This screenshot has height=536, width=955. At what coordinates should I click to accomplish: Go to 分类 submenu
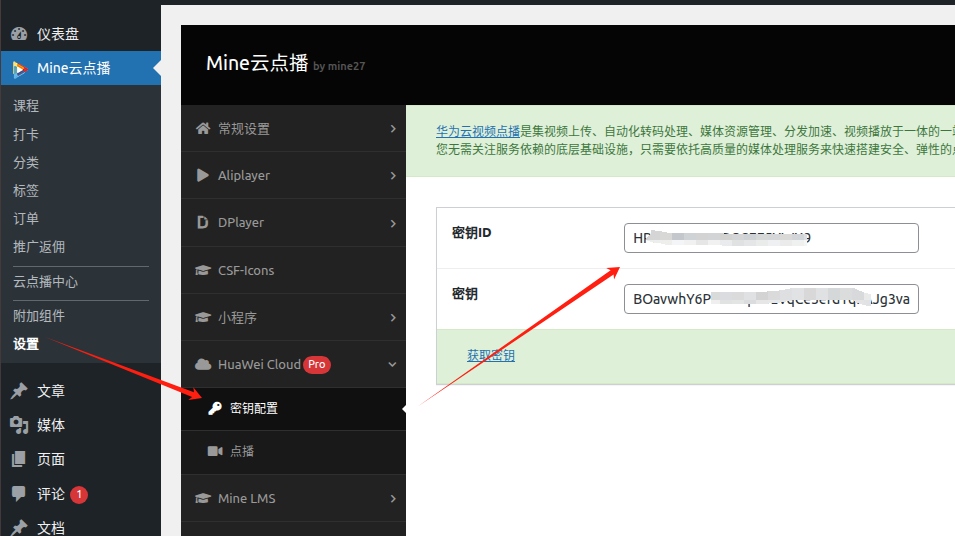click(26, 162)
